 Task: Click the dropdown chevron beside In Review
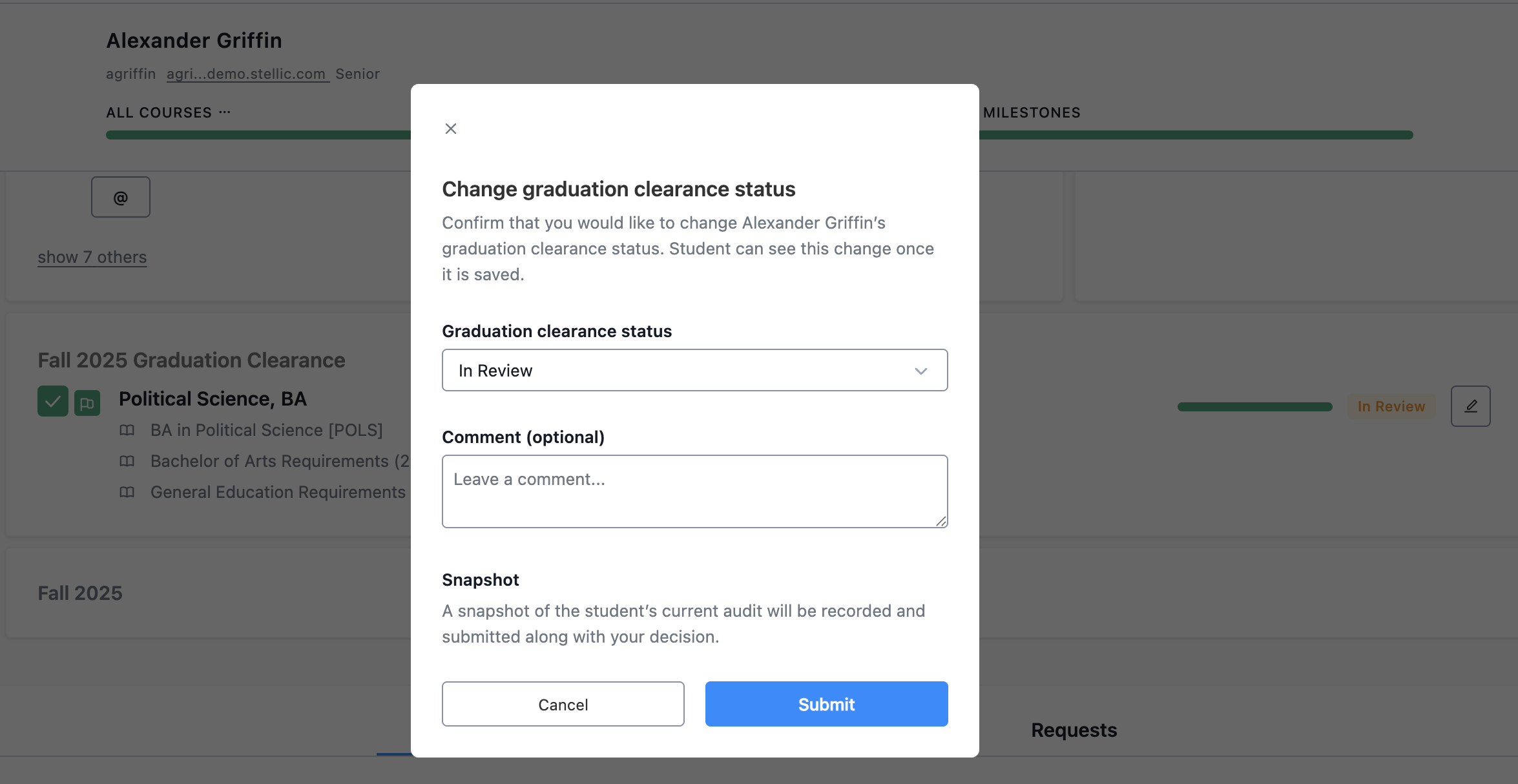[x=920, y=371]
